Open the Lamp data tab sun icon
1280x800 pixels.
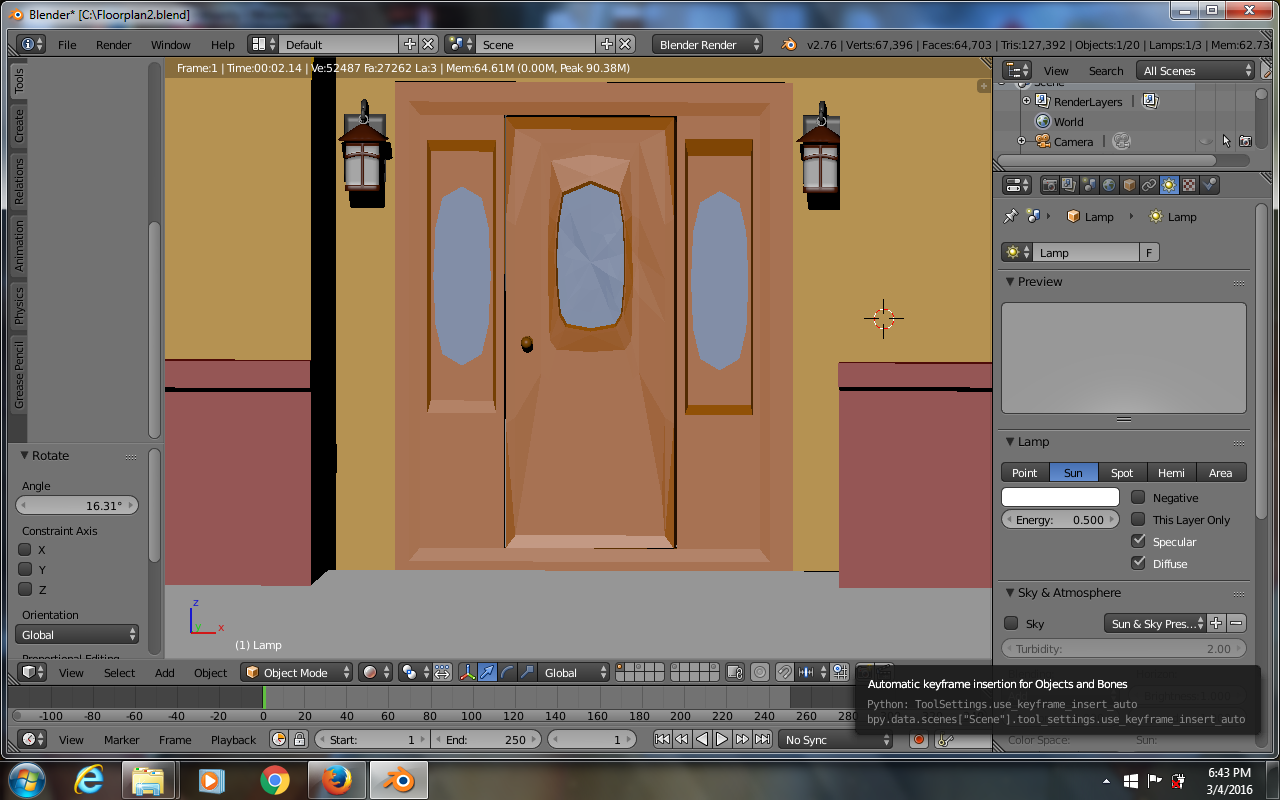pyautogui.click(x=1169, y=185)
